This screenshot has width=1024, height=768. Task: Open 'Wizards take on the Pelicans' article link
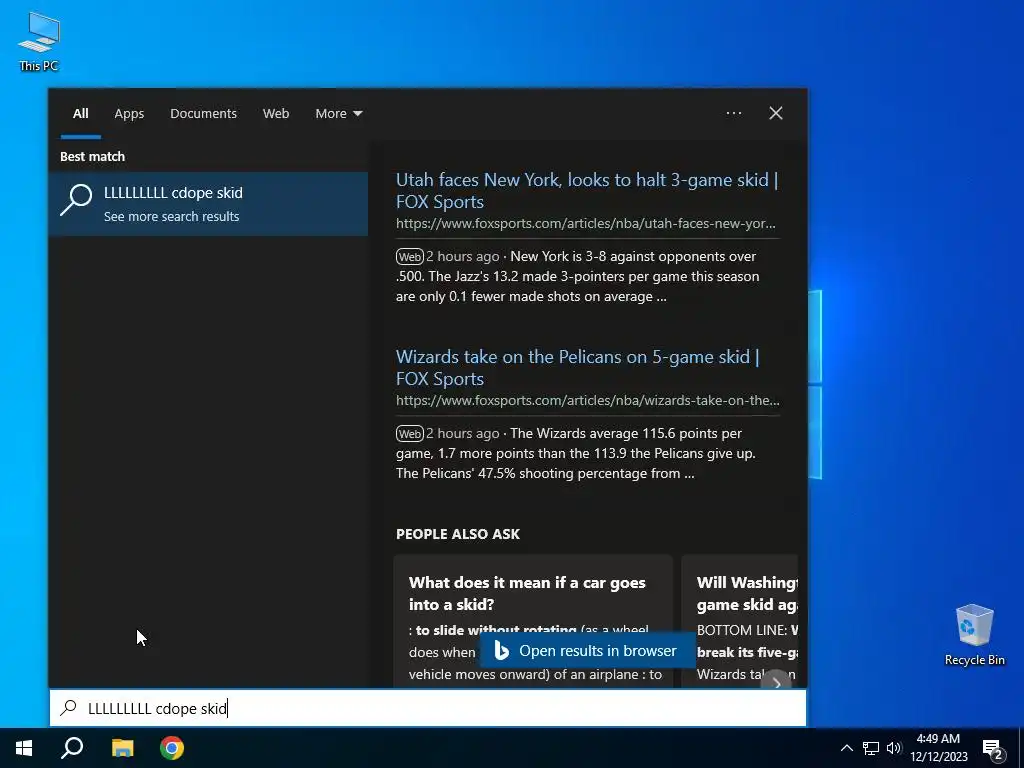click(577, 368)
